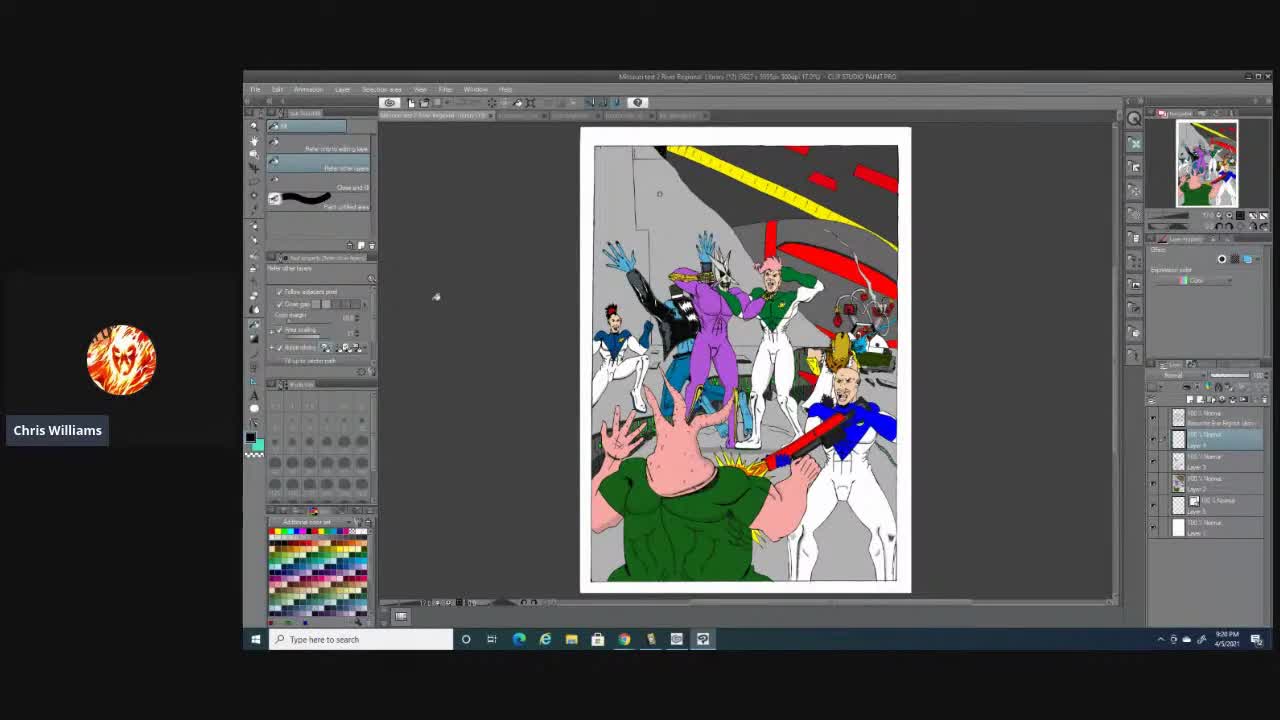1280x720 pixels.
Task: Open the Windows Start menu
Action: 256,639
